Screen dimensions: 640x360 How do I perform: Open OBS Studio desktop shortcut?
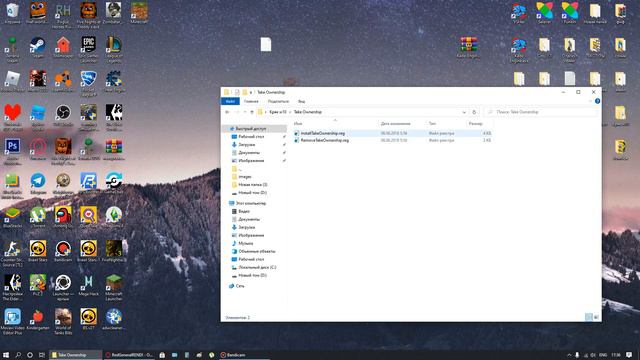click(63, 115)
